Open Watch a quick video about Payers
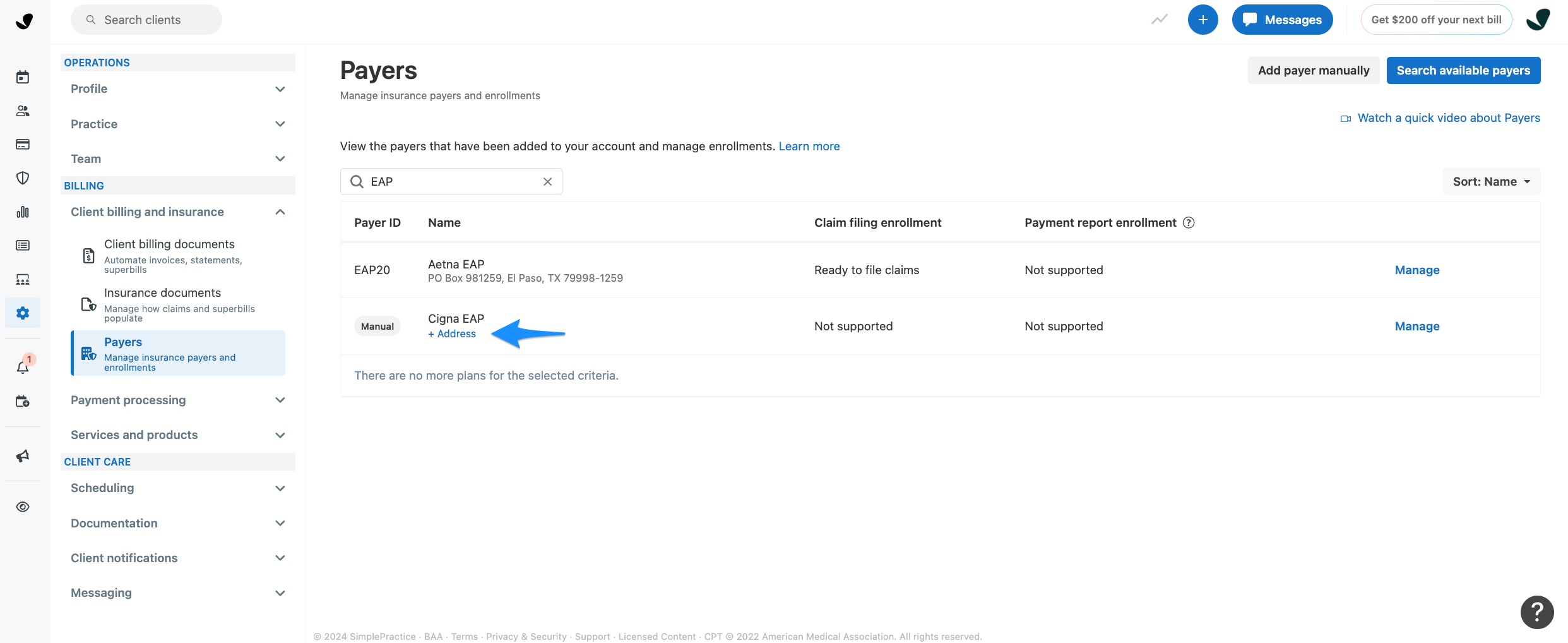This screenshot has height=643, width=1568. click(x=1440, y=118)
